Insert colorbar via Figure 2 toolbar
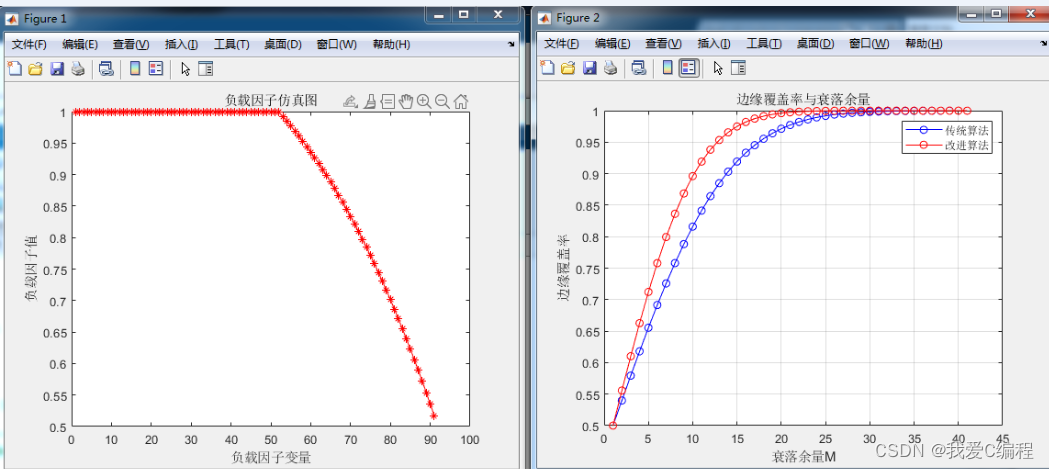 tap(667, 68)
